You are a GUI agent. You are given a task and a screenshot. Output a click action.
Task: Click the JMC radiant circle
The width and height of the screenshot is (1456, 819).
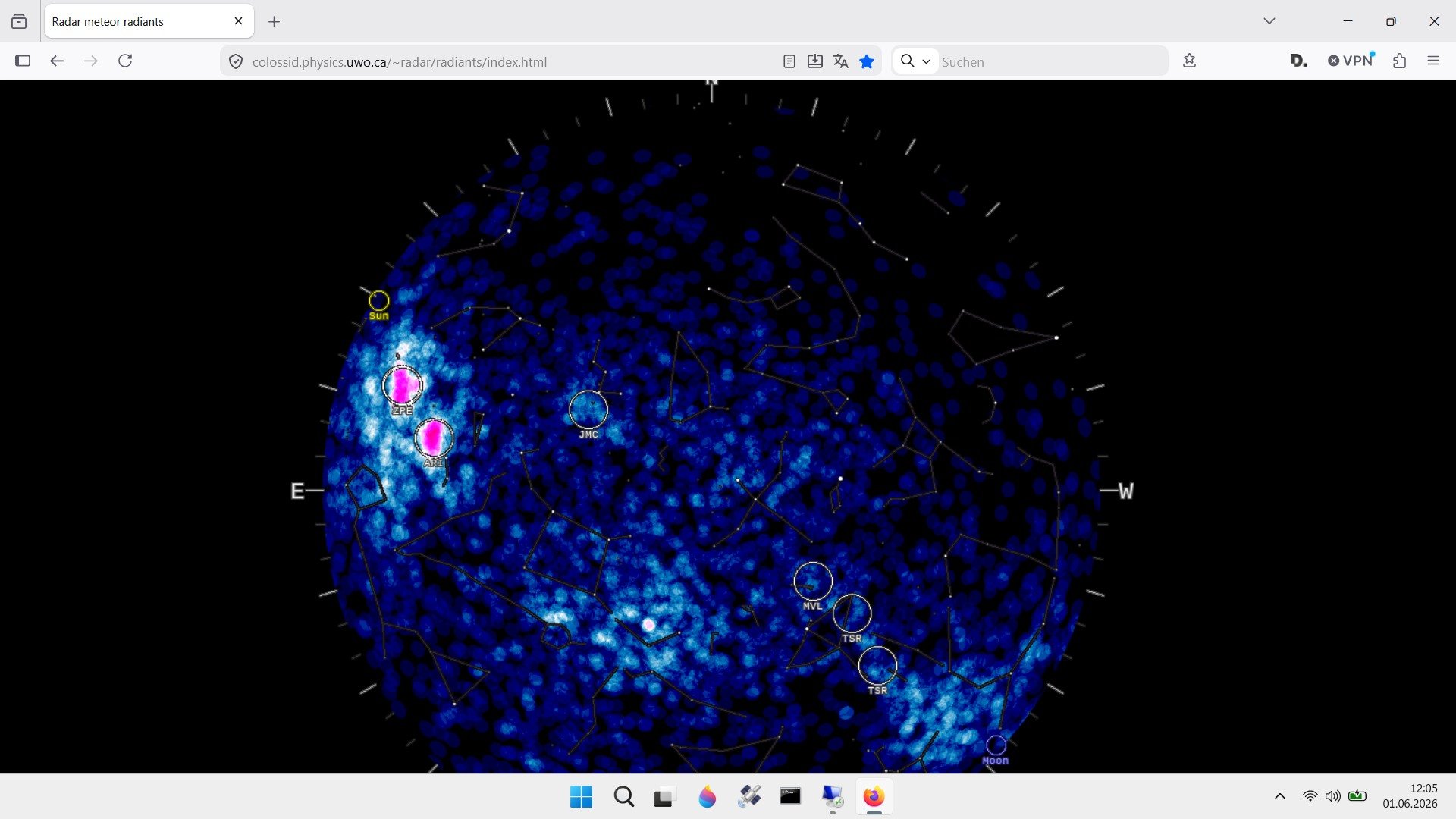[588, 410]
